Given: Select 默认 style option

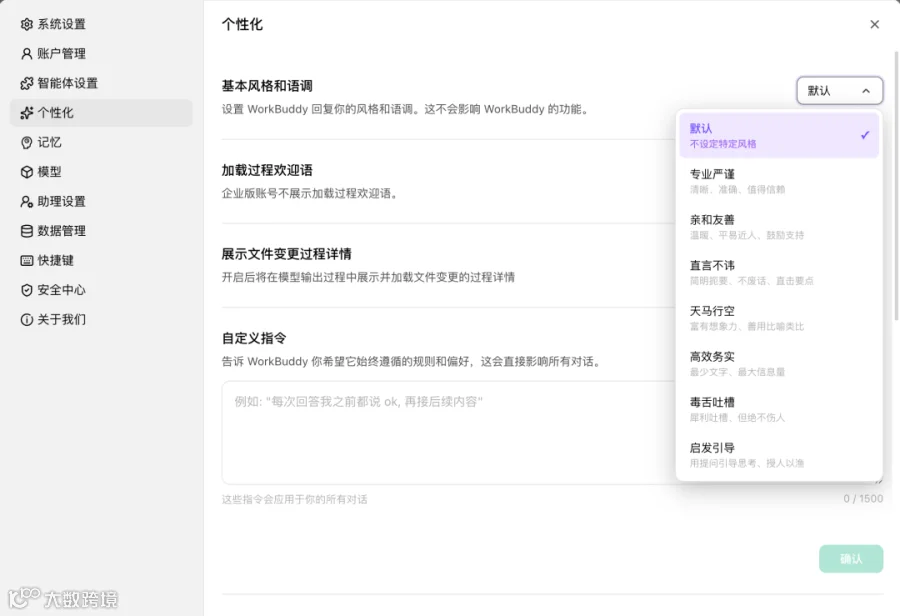Looking at the screenshot, I should click(779, 135).
